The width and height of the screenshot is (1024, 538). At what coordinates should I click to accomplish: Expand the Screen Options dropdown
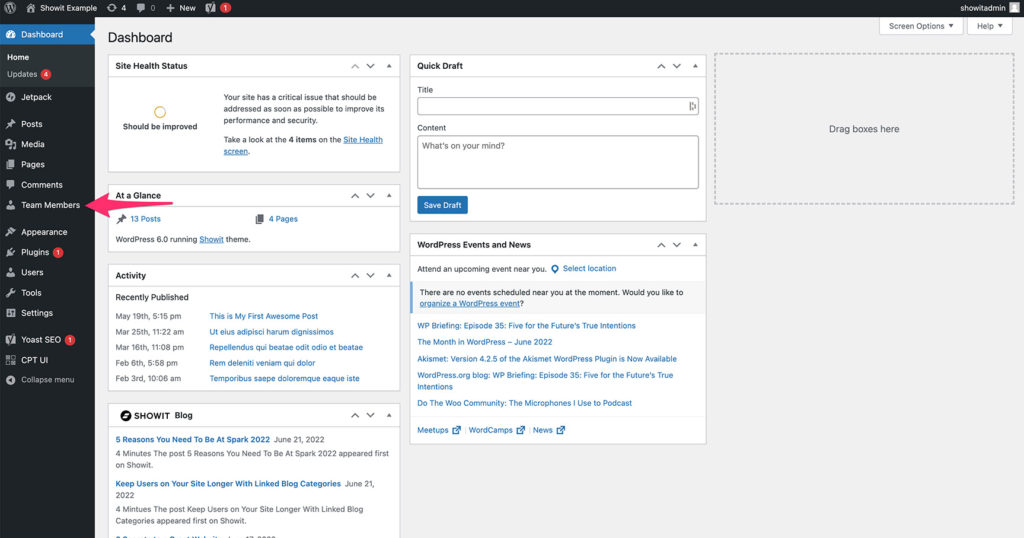pos(922,26)
